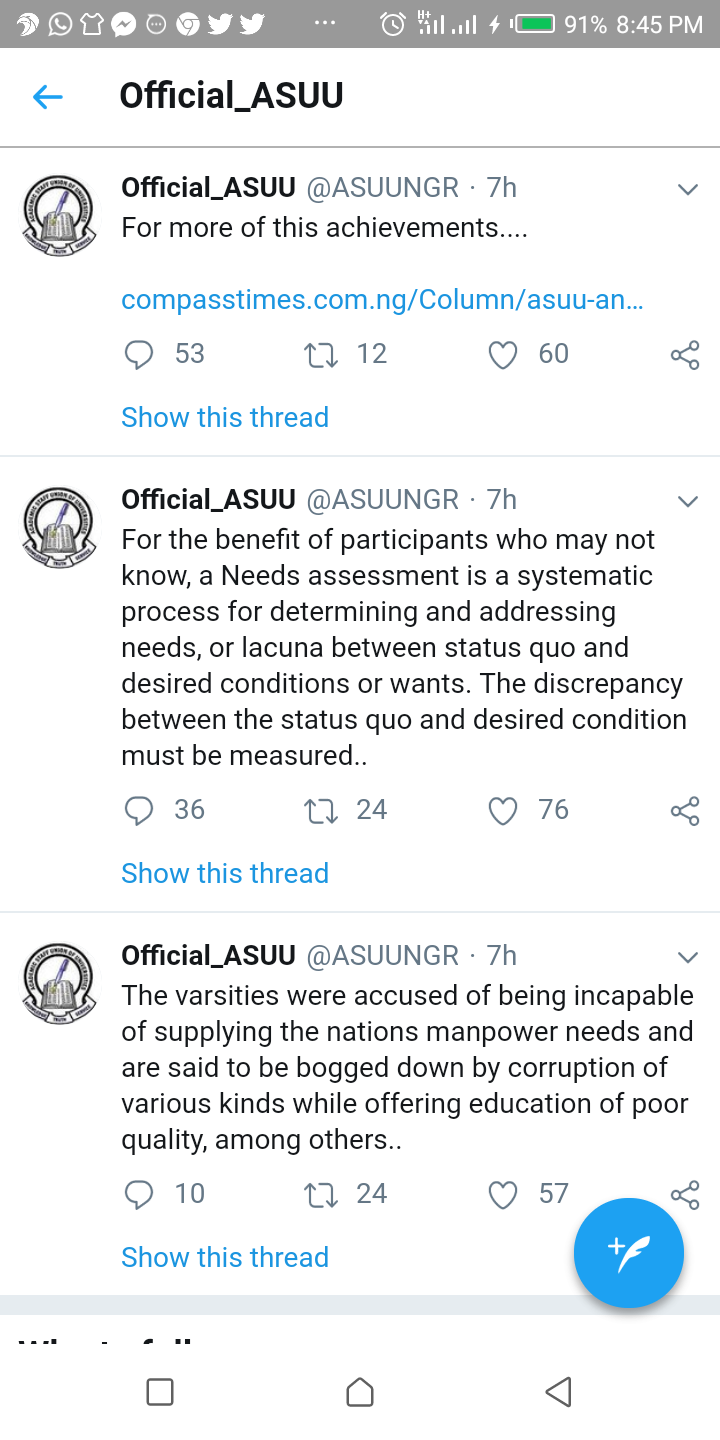The image size is (720, 1440).
Task: Like the Needs assessment tweet
Action: [503, 810]
